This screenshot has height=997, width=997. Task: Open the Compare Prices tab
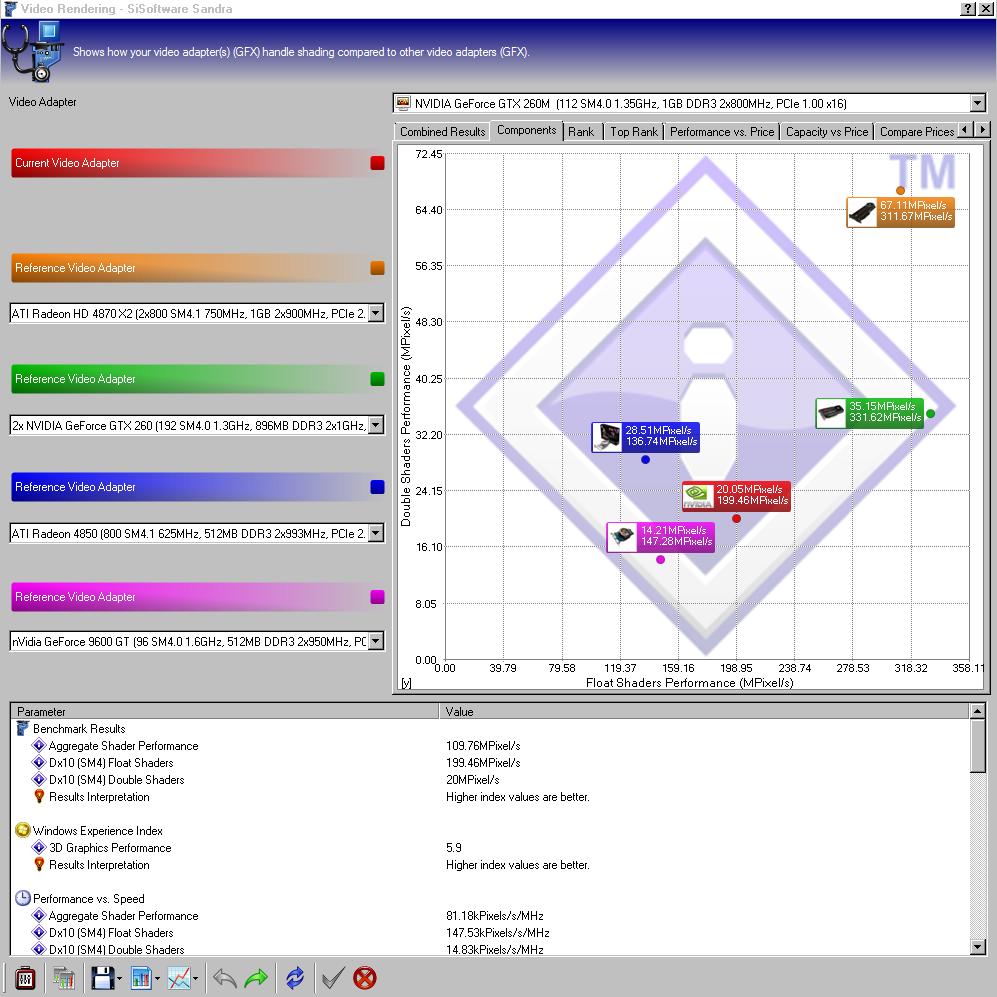916,132
